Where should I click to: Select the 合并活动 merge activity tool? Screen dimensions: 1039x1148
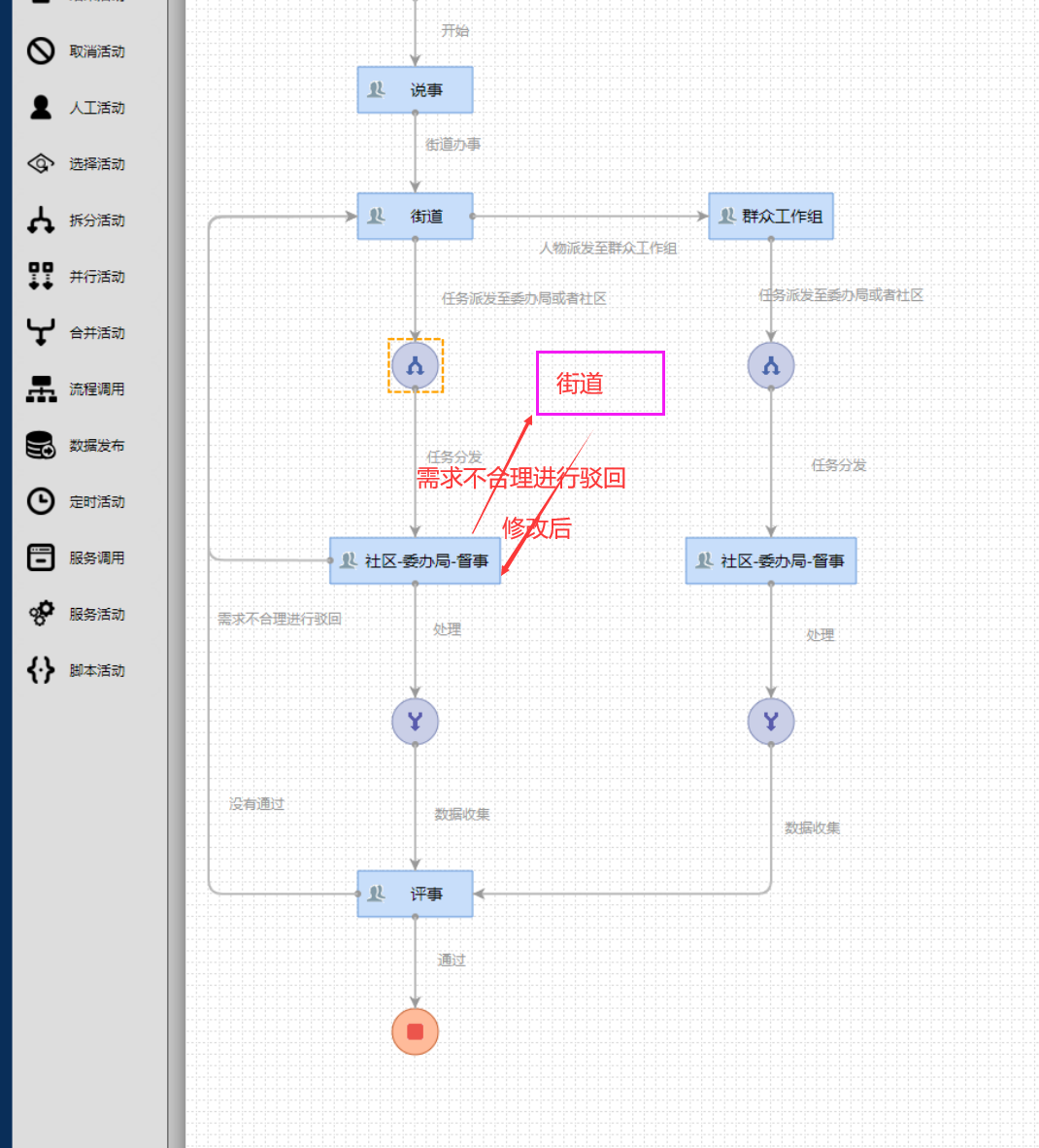pos(41,332)
